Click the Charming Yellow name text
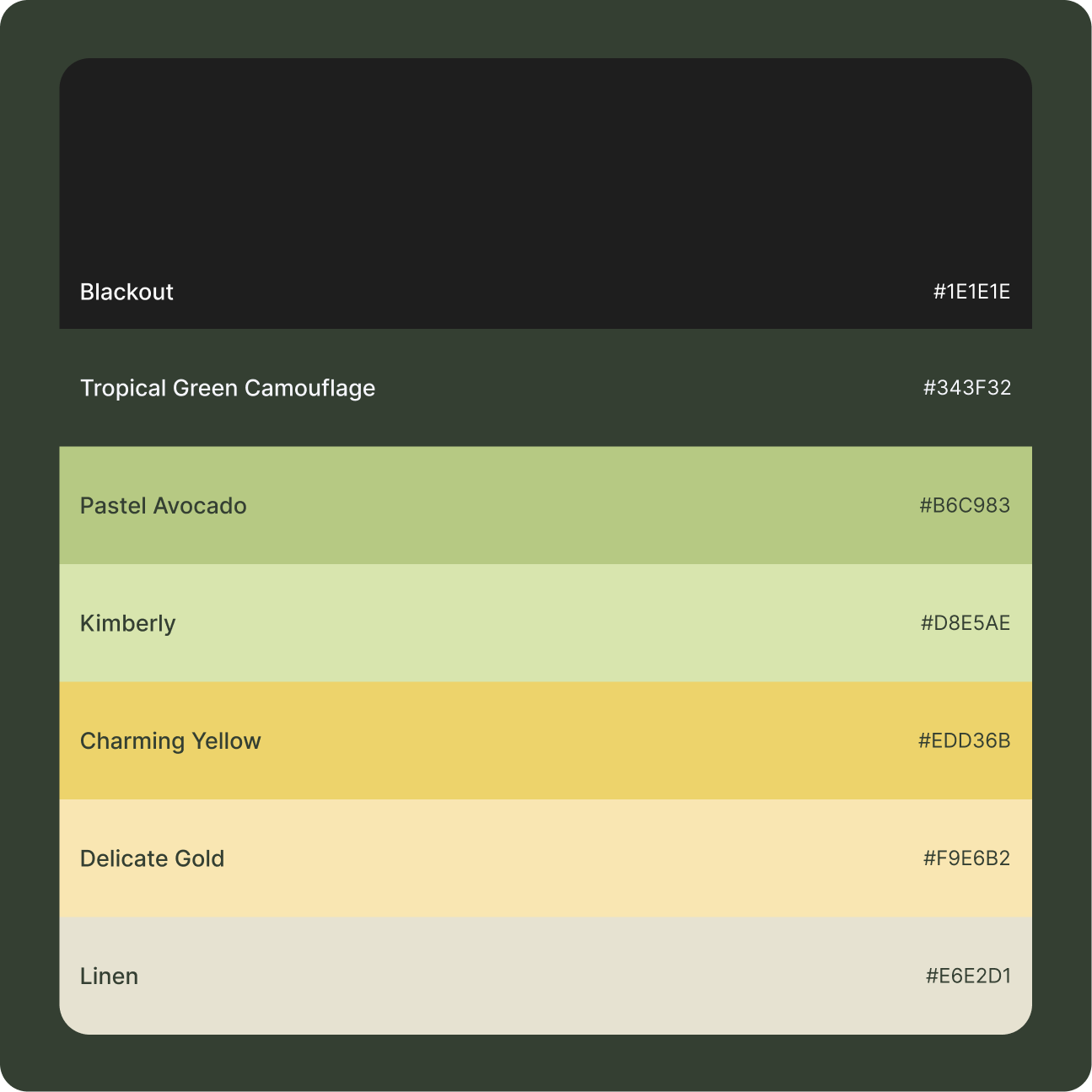1092x1092 pixels. pos(170,741)
